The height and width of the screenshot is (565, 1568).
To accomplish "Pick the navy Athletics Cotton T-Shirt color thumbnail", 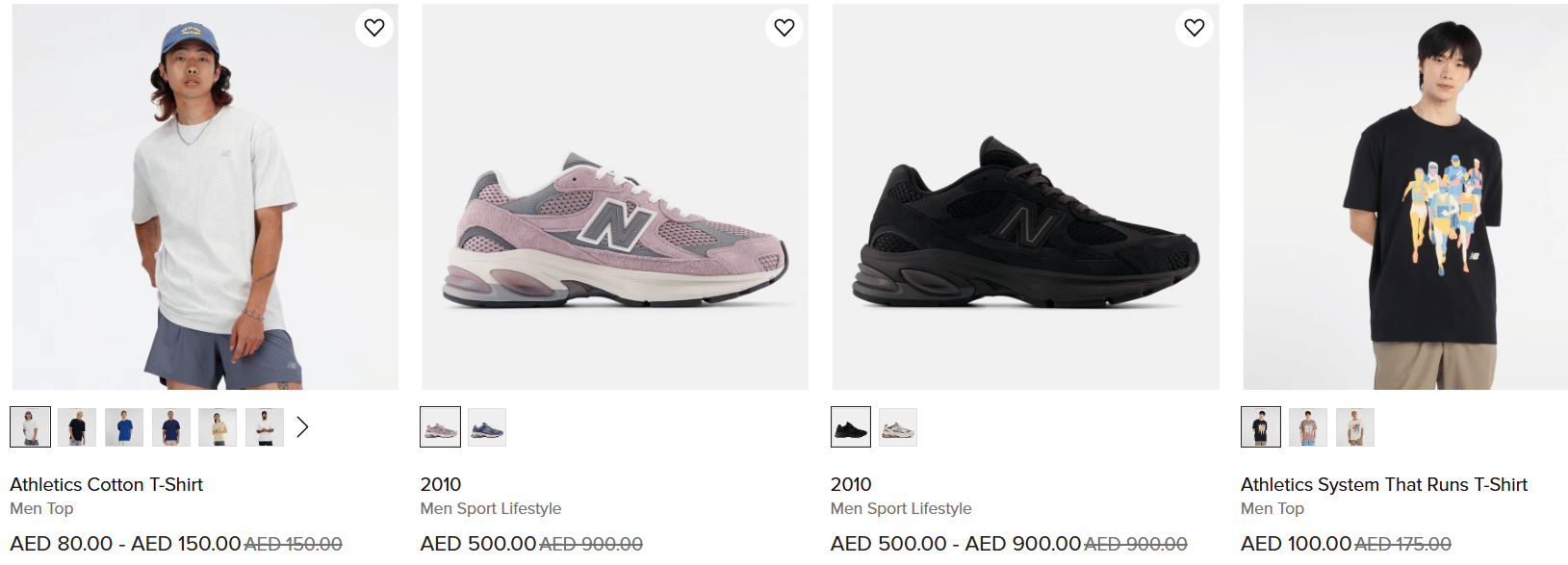I will pos(171,427).
